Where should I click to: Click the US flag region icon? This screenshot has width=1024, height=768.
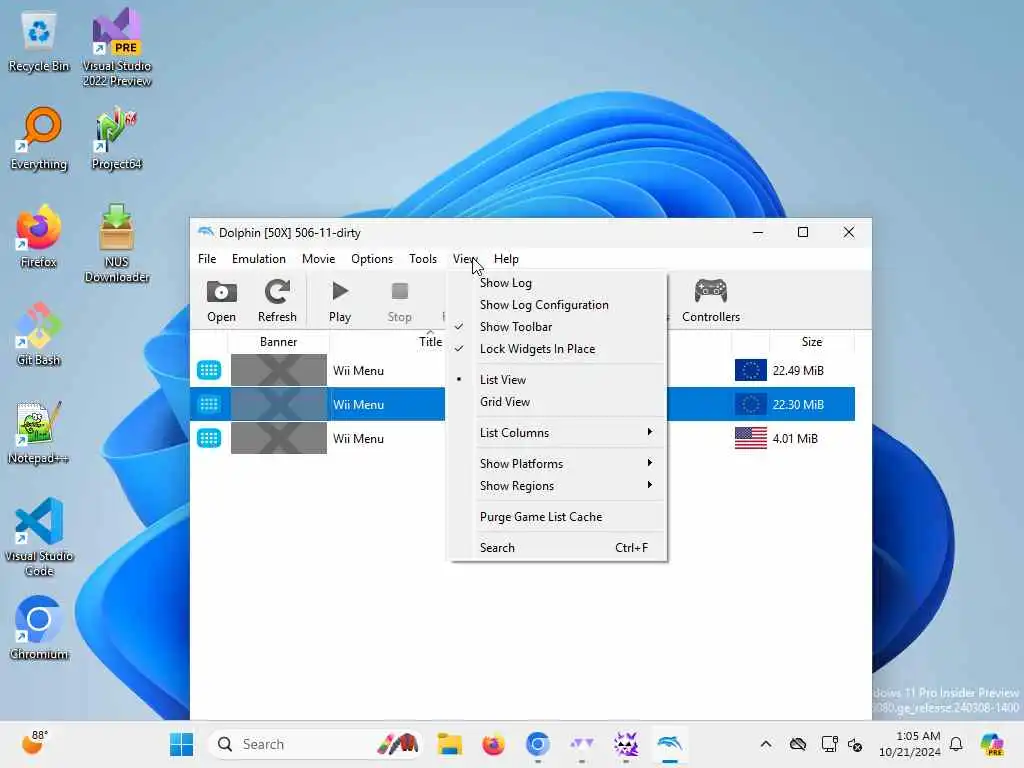750,438
